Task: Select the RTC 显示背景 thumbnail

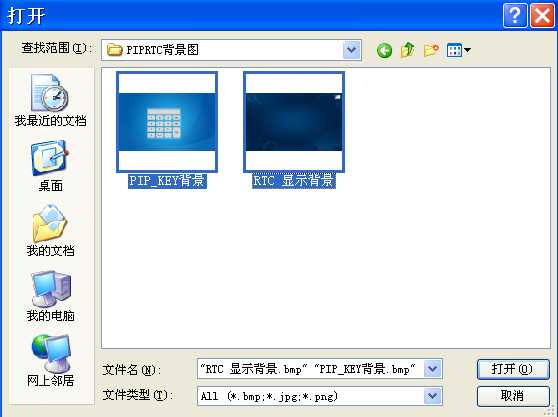Action: click(x=294, y=122)
